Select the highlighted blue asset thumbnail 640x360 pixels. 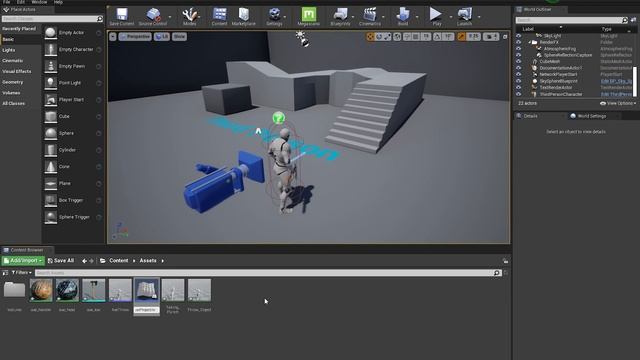pos(147,291)
